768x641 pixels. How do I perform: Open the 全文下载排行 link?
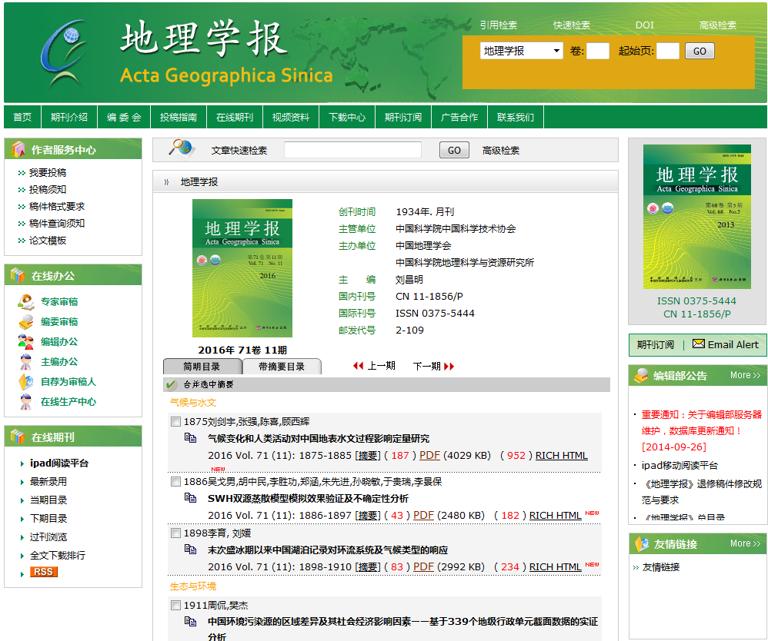(x=57, y=555)
